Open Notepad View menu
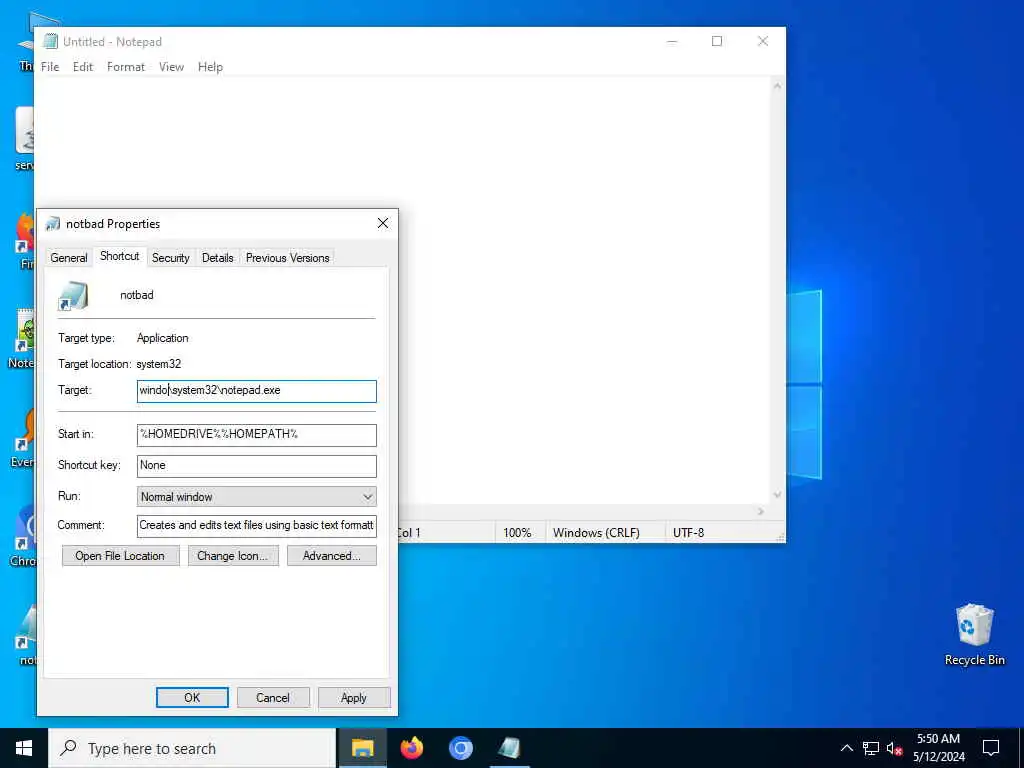 (x=171, y=67)
